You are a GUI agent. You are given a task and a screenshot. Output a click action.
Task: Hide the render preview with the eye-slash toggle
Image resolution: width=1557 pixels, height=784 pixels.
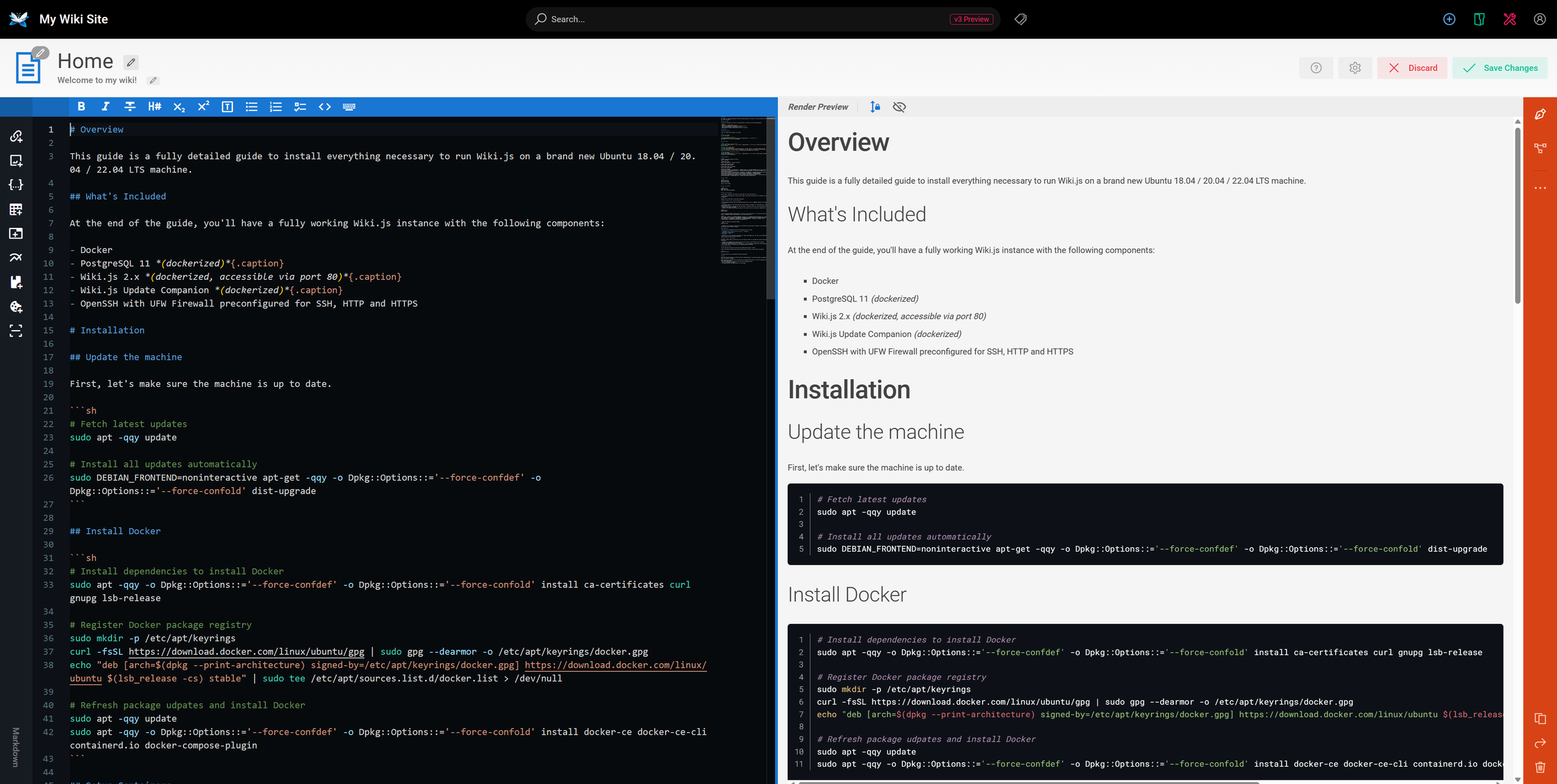point(899,106)
